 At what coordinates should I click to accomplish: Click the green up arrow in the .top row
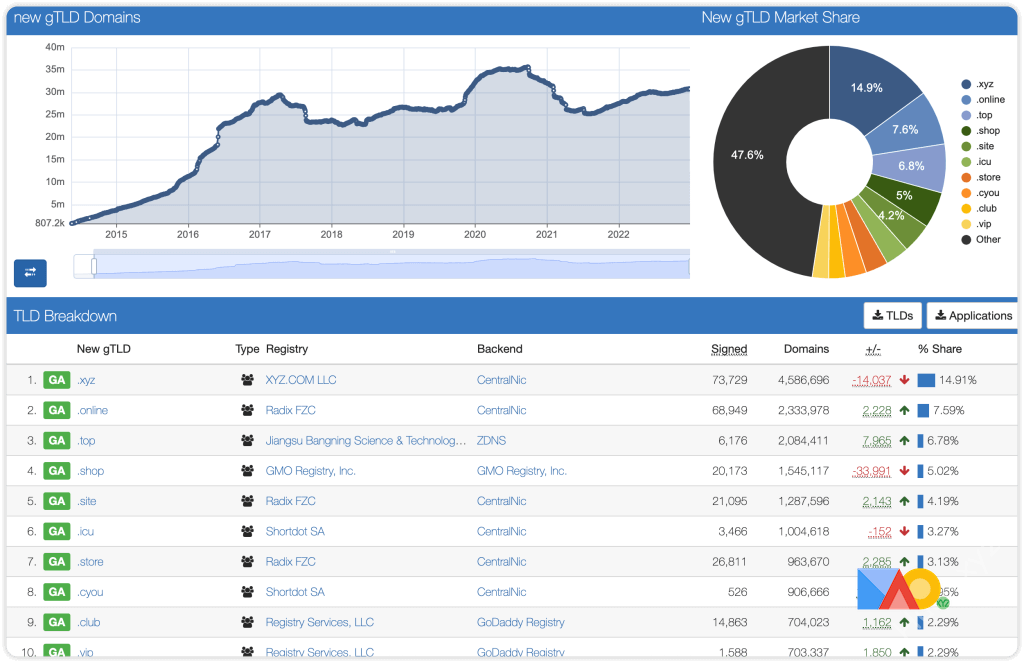tap(904, 441)
